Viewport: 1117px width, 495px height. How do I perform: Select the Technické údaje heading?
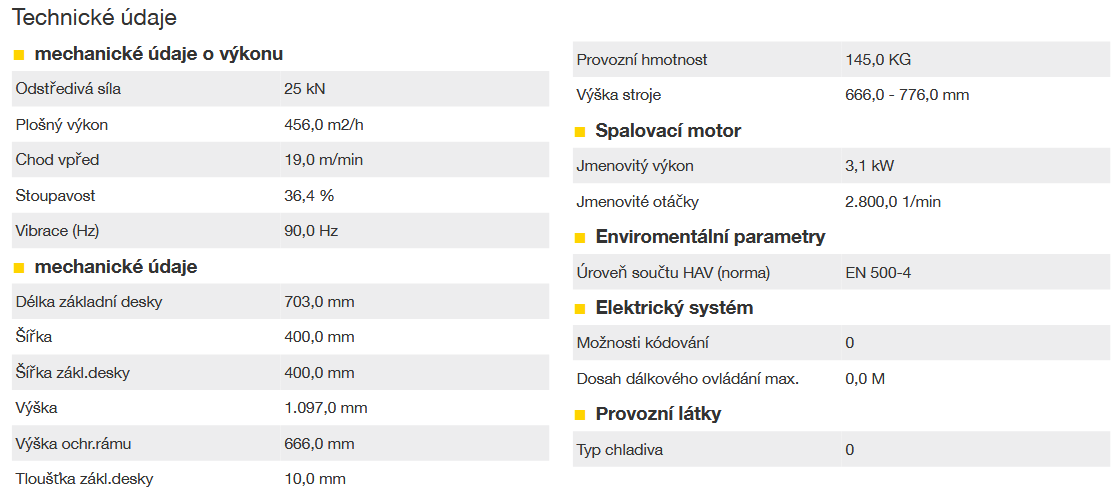point(95,18)
